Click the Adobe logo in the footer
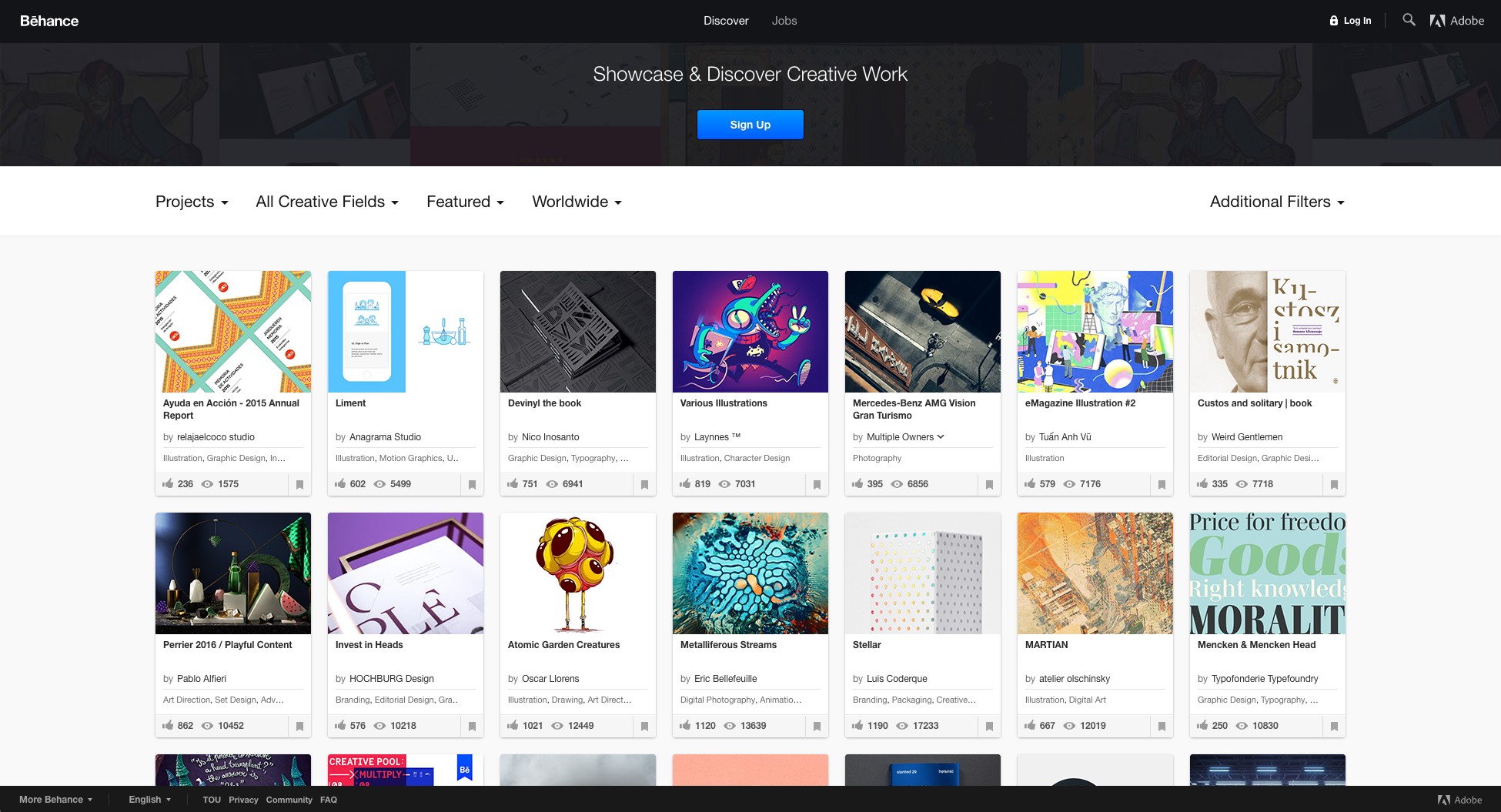 point(1459,800)
